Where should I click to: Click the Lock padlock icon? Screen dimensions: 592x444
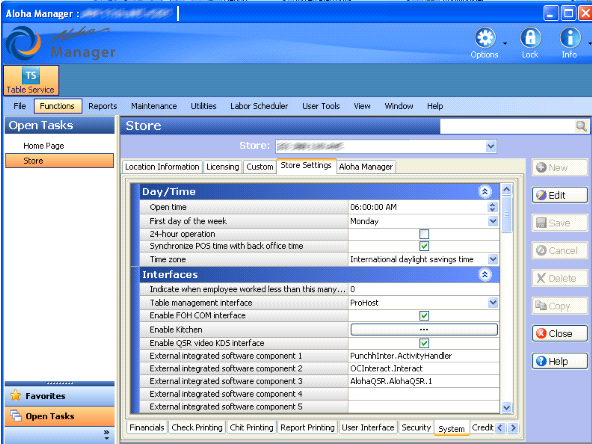[x=530, y=38]
